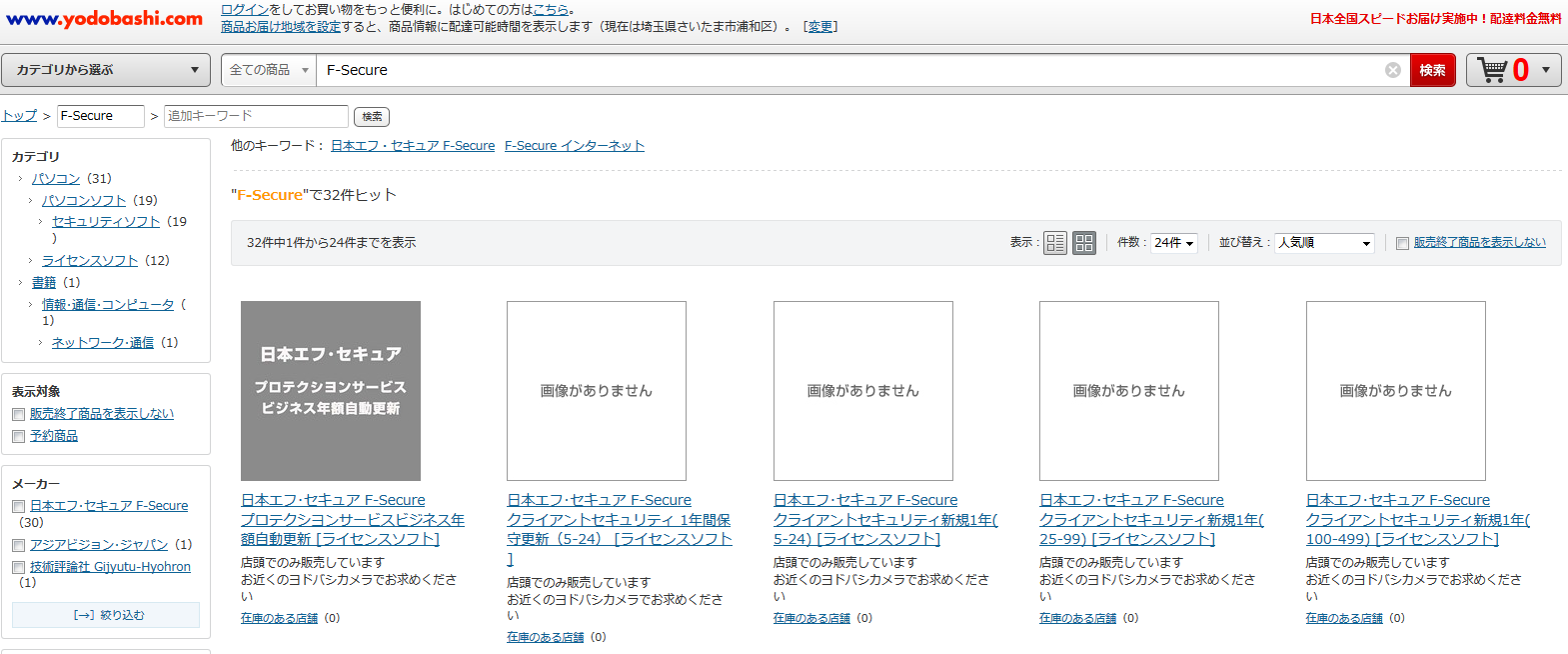Open 商品お届け地域を設定 link
Viewport: 1568px width, 654px height.
tap(281, 27)
